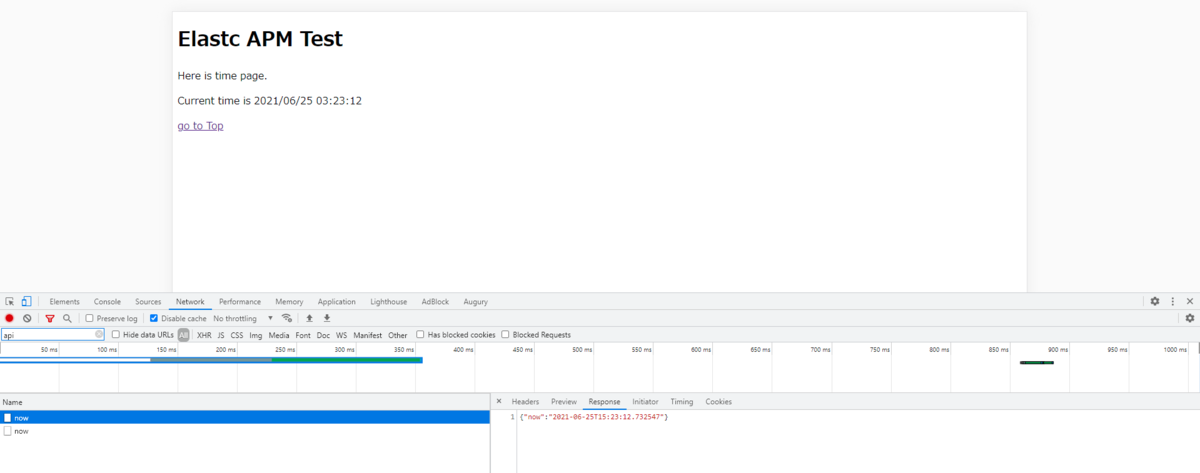Click the green request bar near 900 ms

pos(1037,363)
